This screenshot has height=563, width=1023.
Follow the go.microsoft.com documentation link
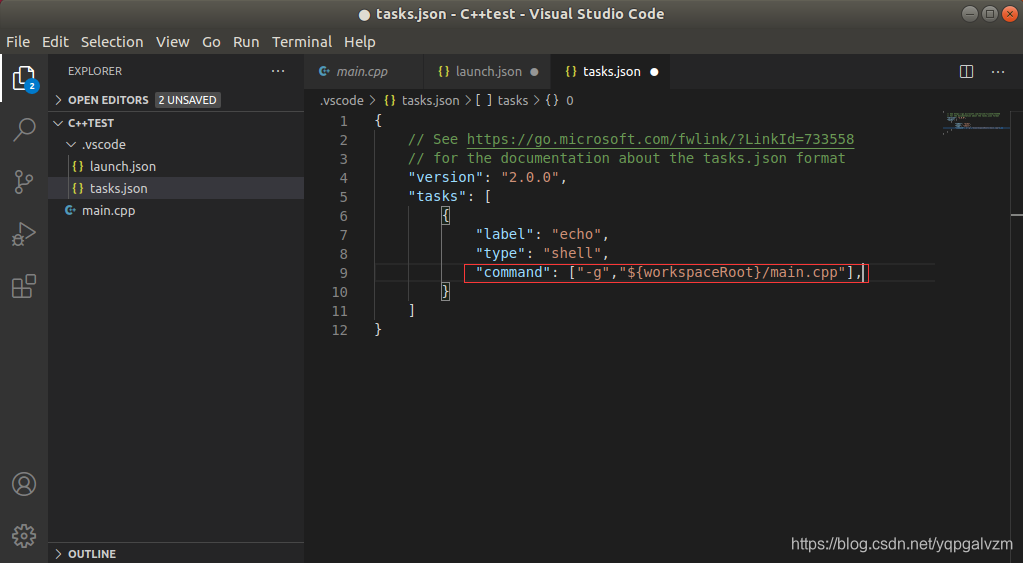660,139
